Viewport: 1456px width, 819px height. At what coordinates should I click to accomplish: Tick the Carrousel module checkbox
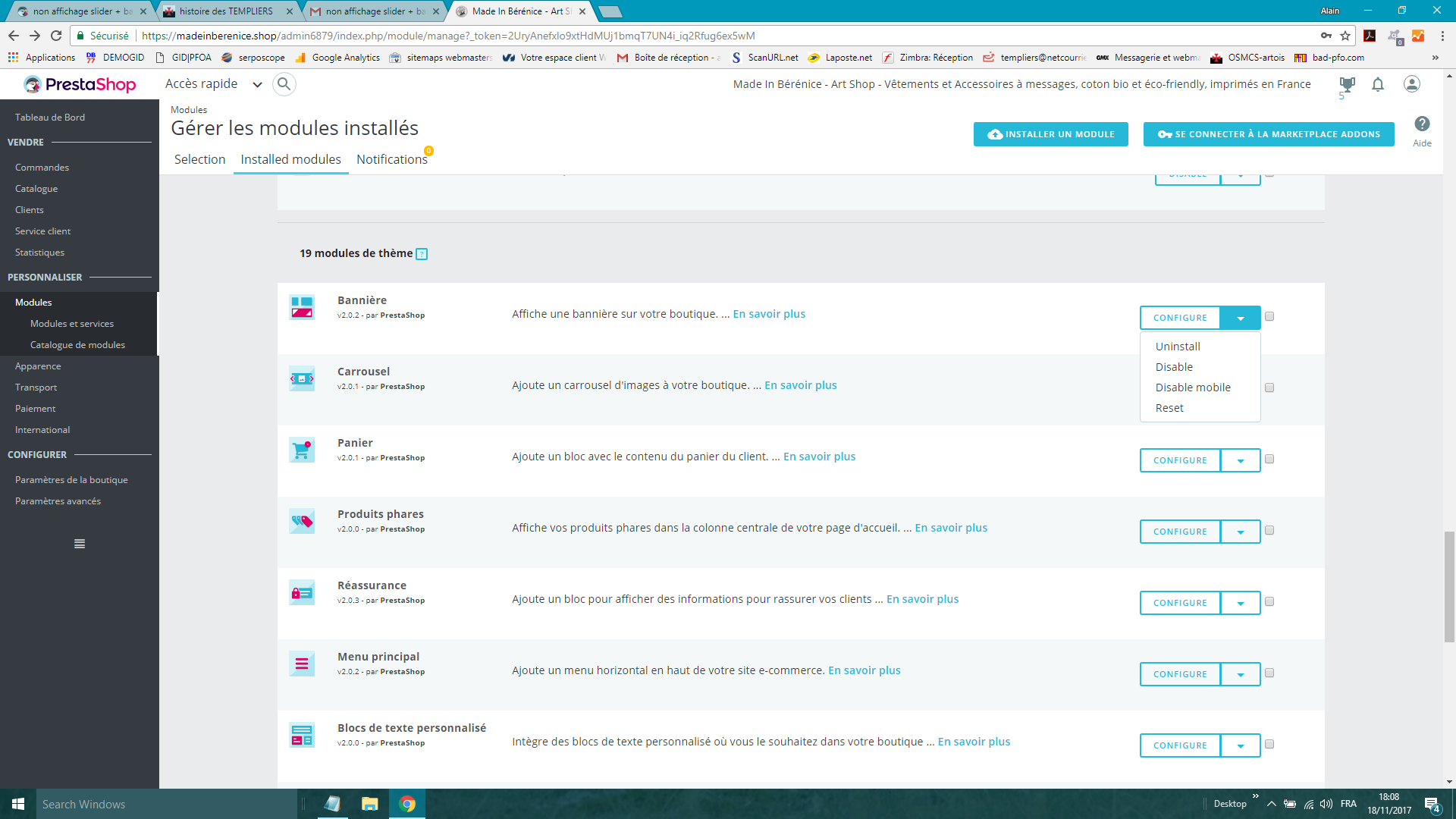click(x=1269, y=388)
